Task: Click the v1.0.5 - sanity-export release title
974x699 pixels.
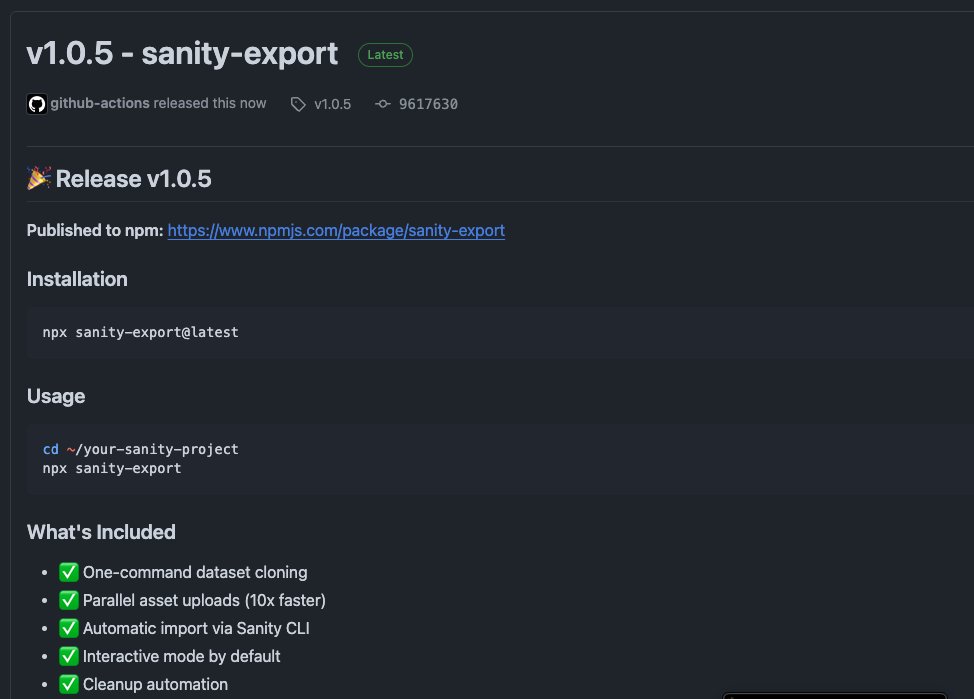Action: click(182, 53)
